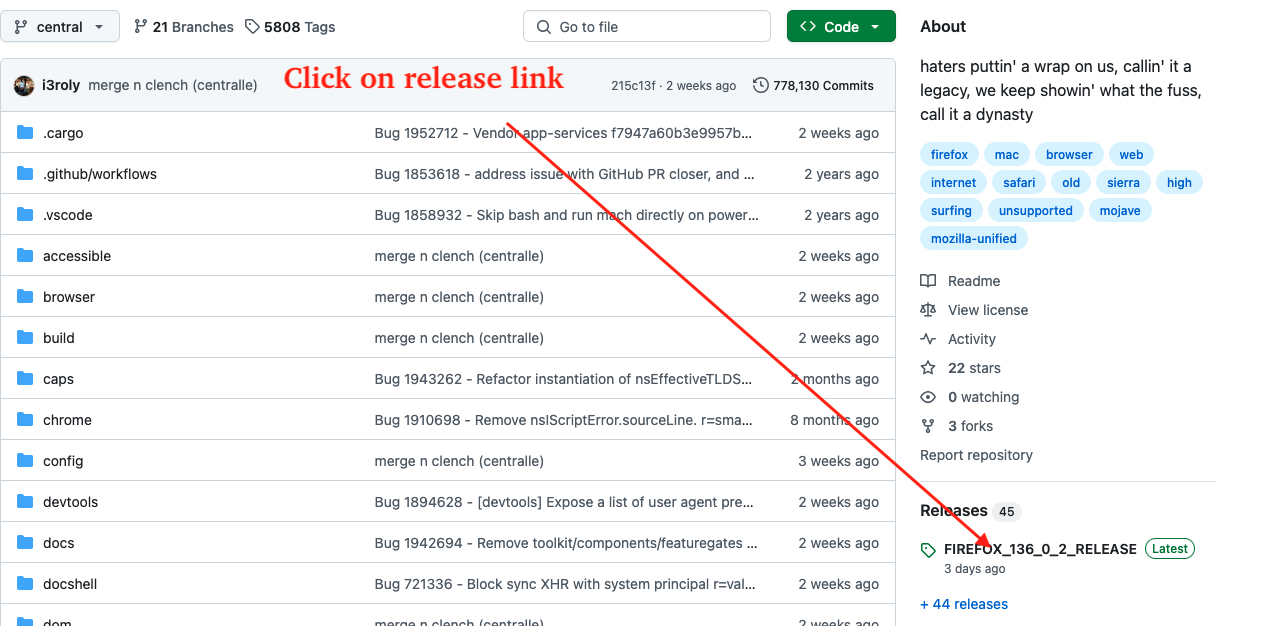Viewport: 1278px width, 626px height.
Task: Click the Go to file search field
Action: pyautogui.click(x=647, y=27)
